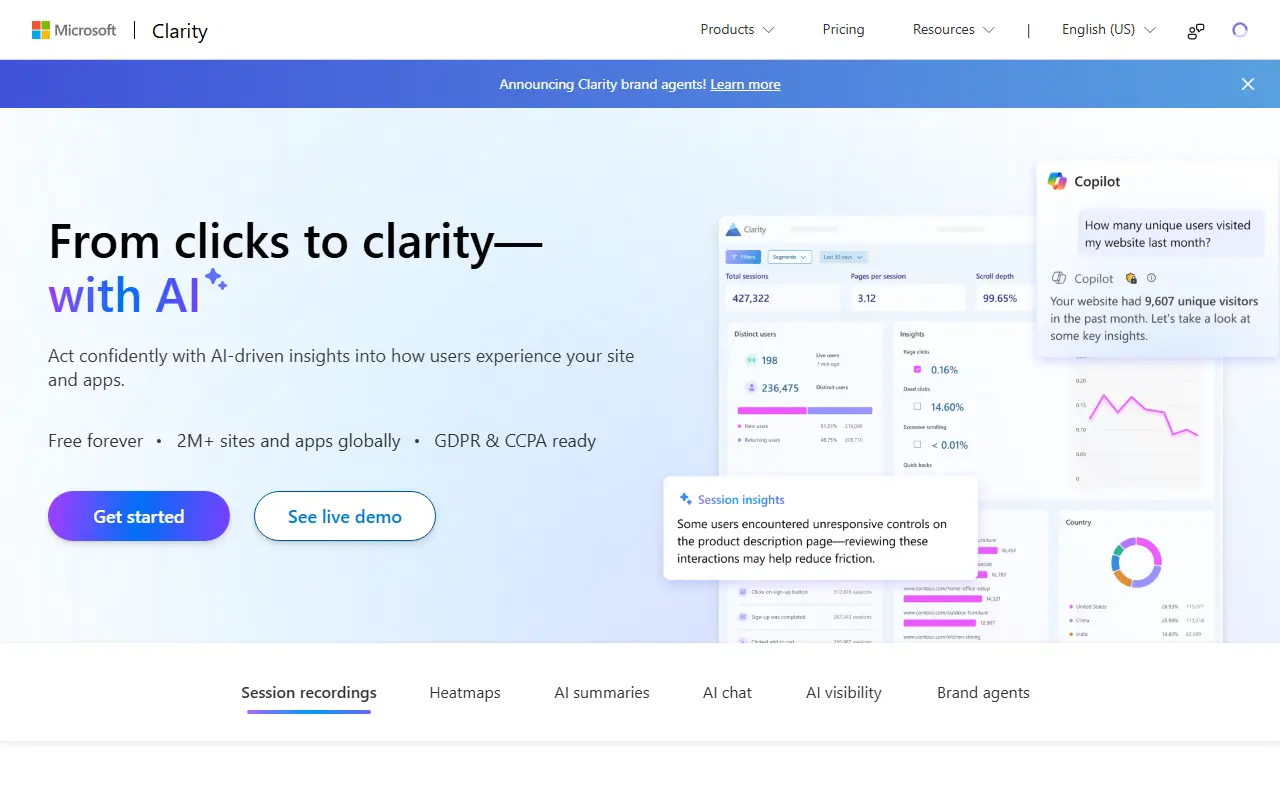
Task: Click the Rage clicks value 0.16%
Action: [x=944, y=370]
